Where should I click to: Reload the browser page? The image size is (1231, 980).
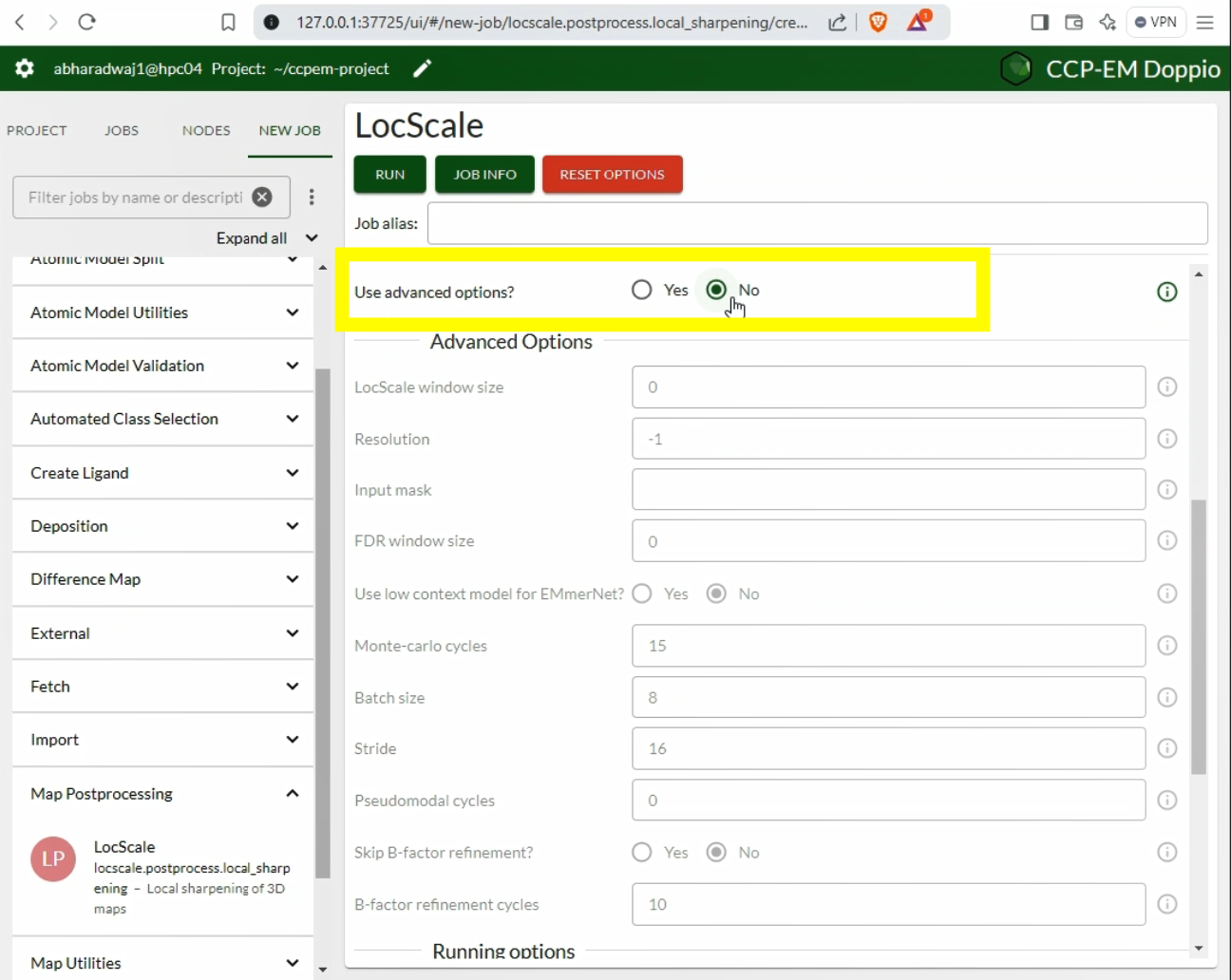[x=86, y=22]
